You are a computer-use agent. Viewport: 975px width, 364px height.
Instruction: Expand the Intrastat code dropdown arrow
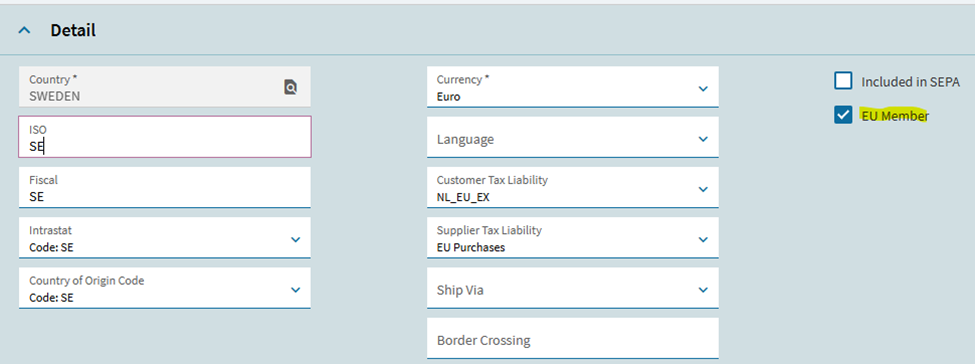[295, 240]
